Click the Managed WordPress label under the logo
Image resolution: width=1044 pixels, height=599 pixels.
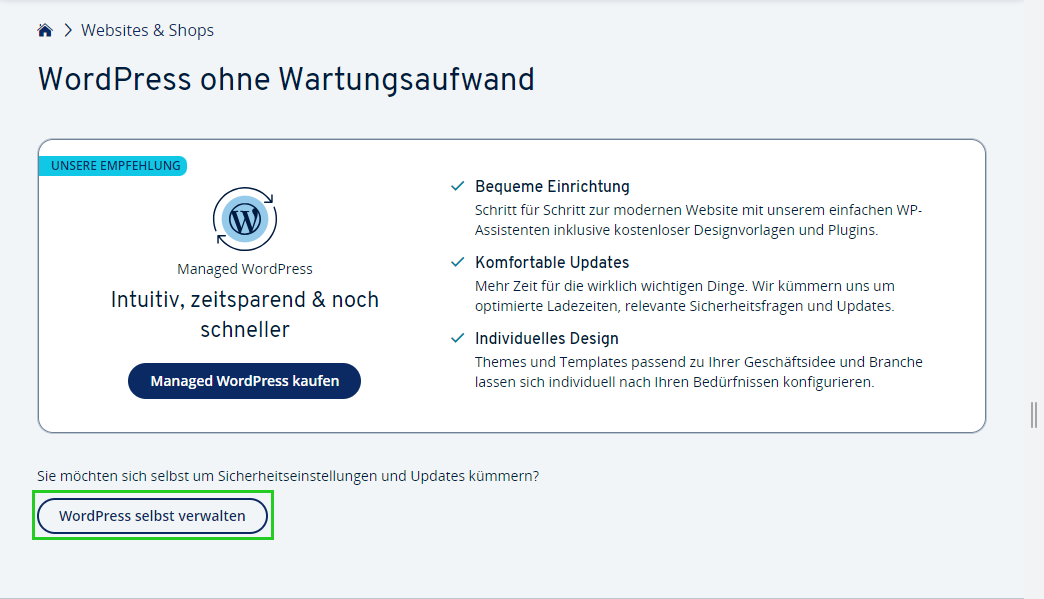coord(245,268)
